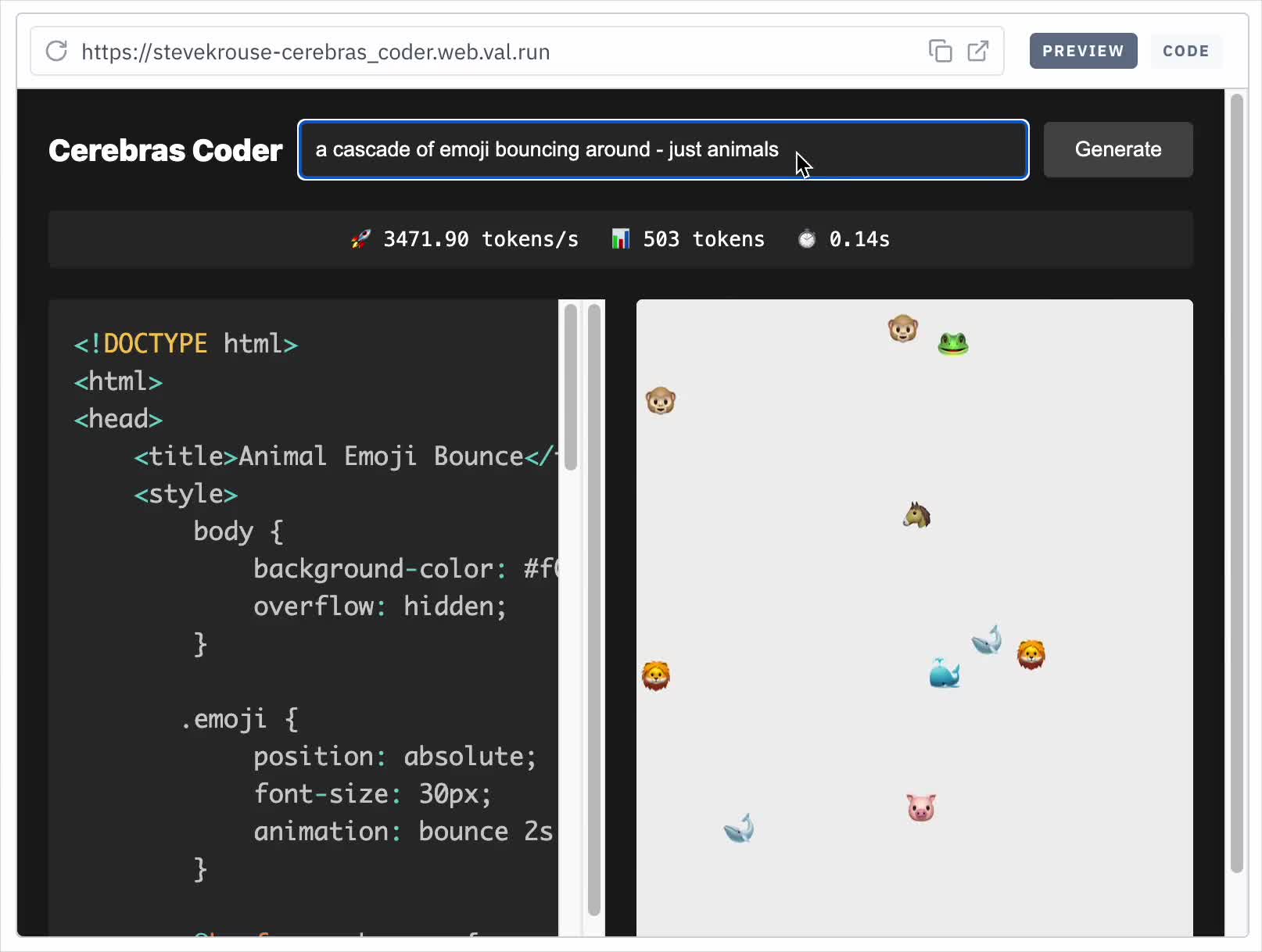Click the pink pig emoji
The width and height of the screenshot is (1262, 952).
coord(921,807)
